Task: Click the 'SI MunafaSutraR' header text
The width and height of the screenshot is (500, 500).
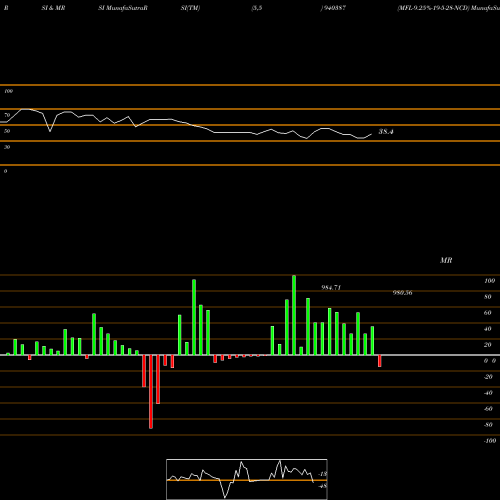Action: pyautogui.click(x=123, y=8)
